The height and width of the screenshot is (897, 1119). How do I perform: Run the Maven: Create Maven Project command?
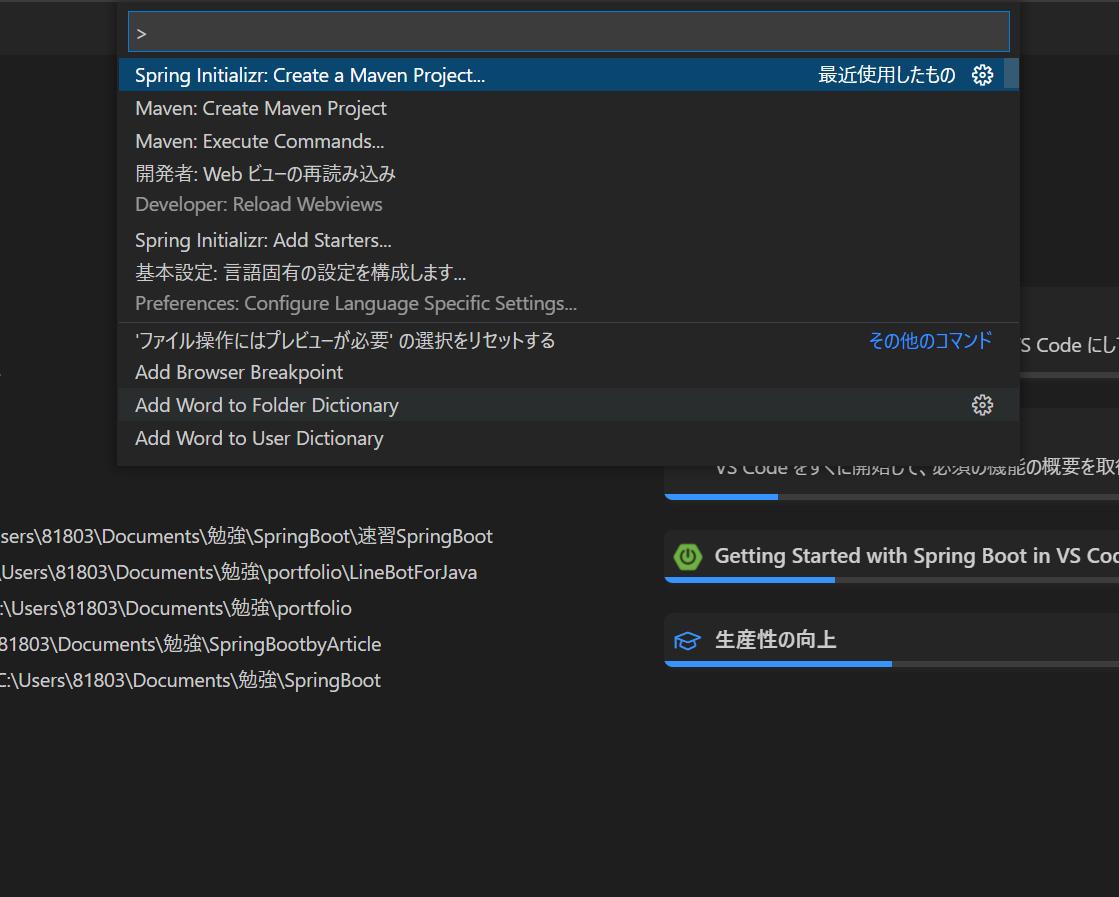[x=260, y=108]
